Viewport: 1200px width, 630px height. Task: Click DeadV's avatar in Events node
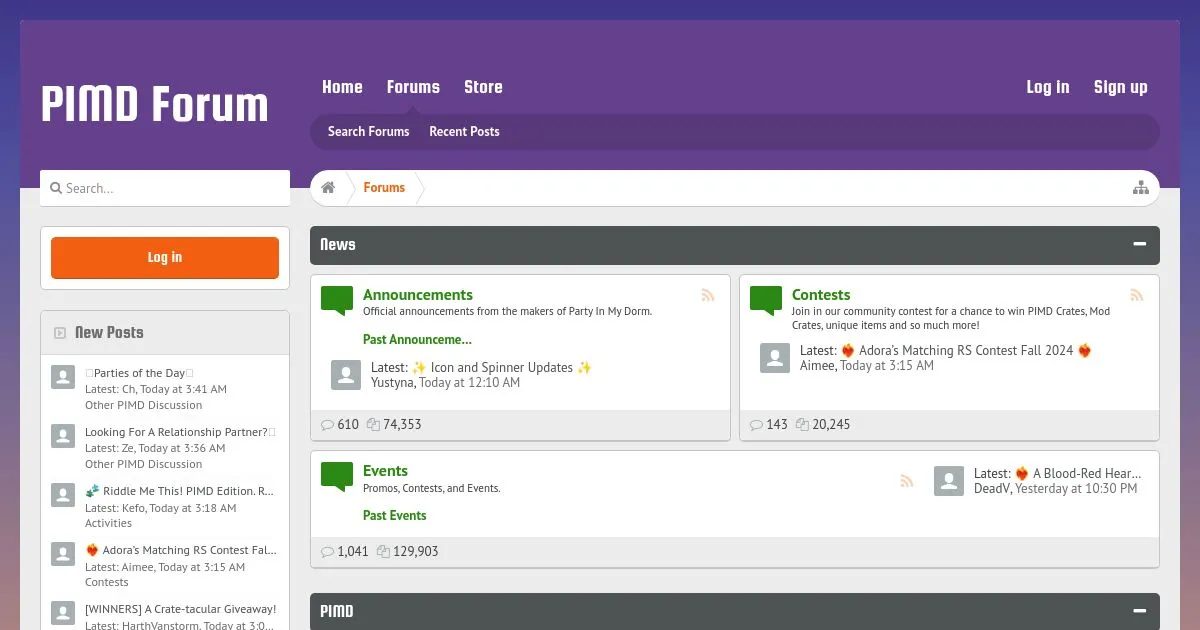point(949,481)
